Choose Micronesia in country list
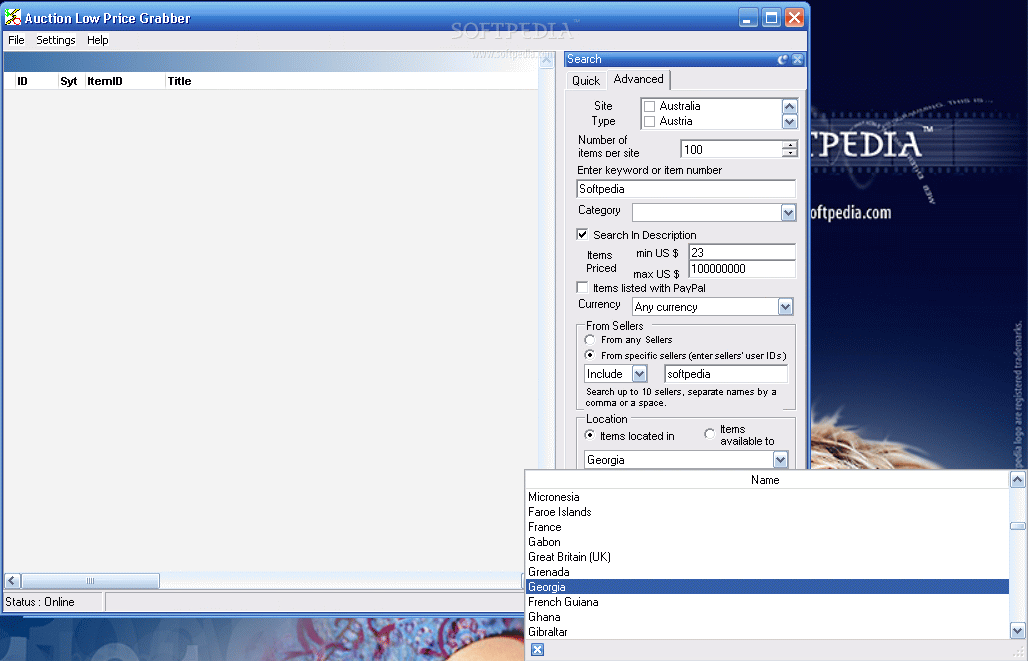 pyautogui.click(x=767, y=497)
